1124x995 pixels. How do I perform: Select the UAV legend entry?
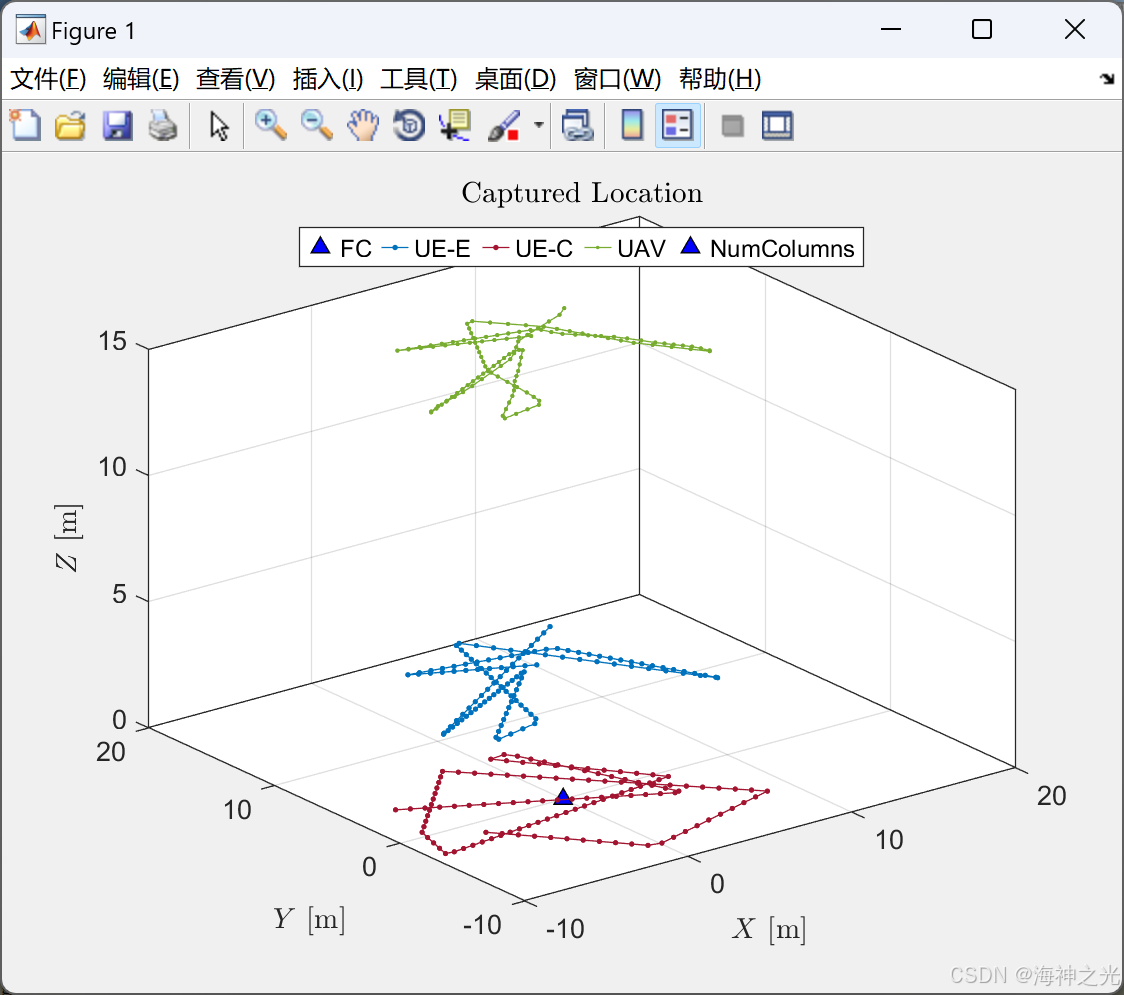[626, 248]
